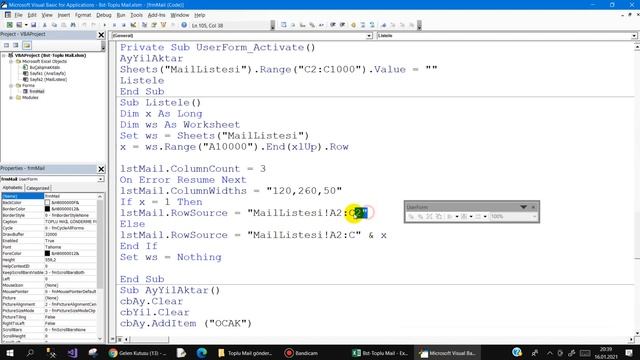Viewport: 640px width, 360px height.
Task: Click the Run Sub play icon
Action: tap(104, 25)
